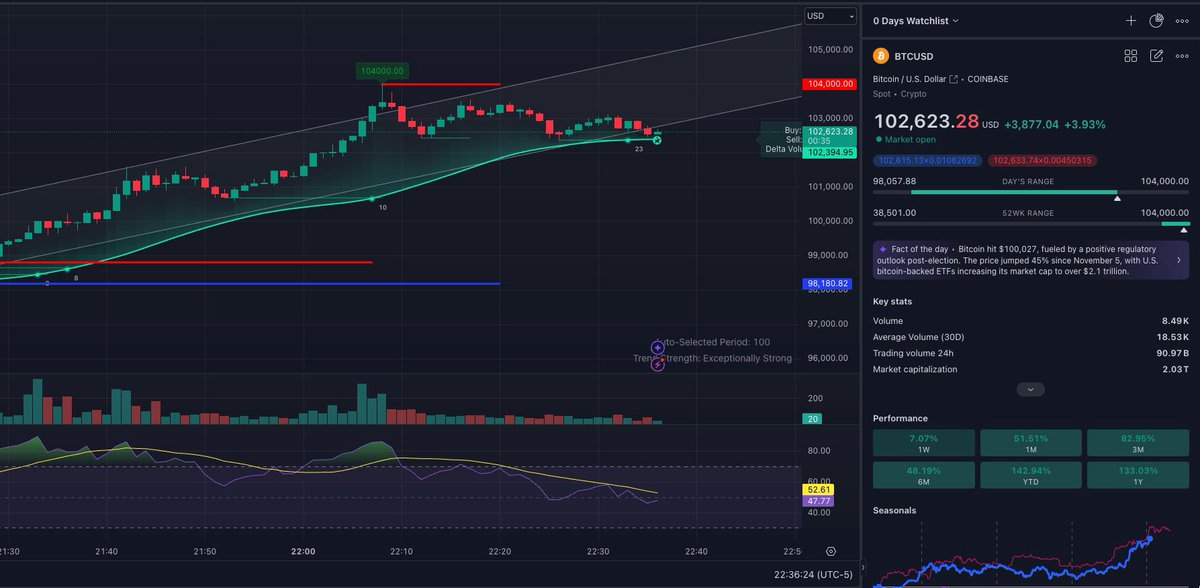This screenshot has height=588, width=1200.
Task: Click the Performance section heading
Action: [900, 418]
